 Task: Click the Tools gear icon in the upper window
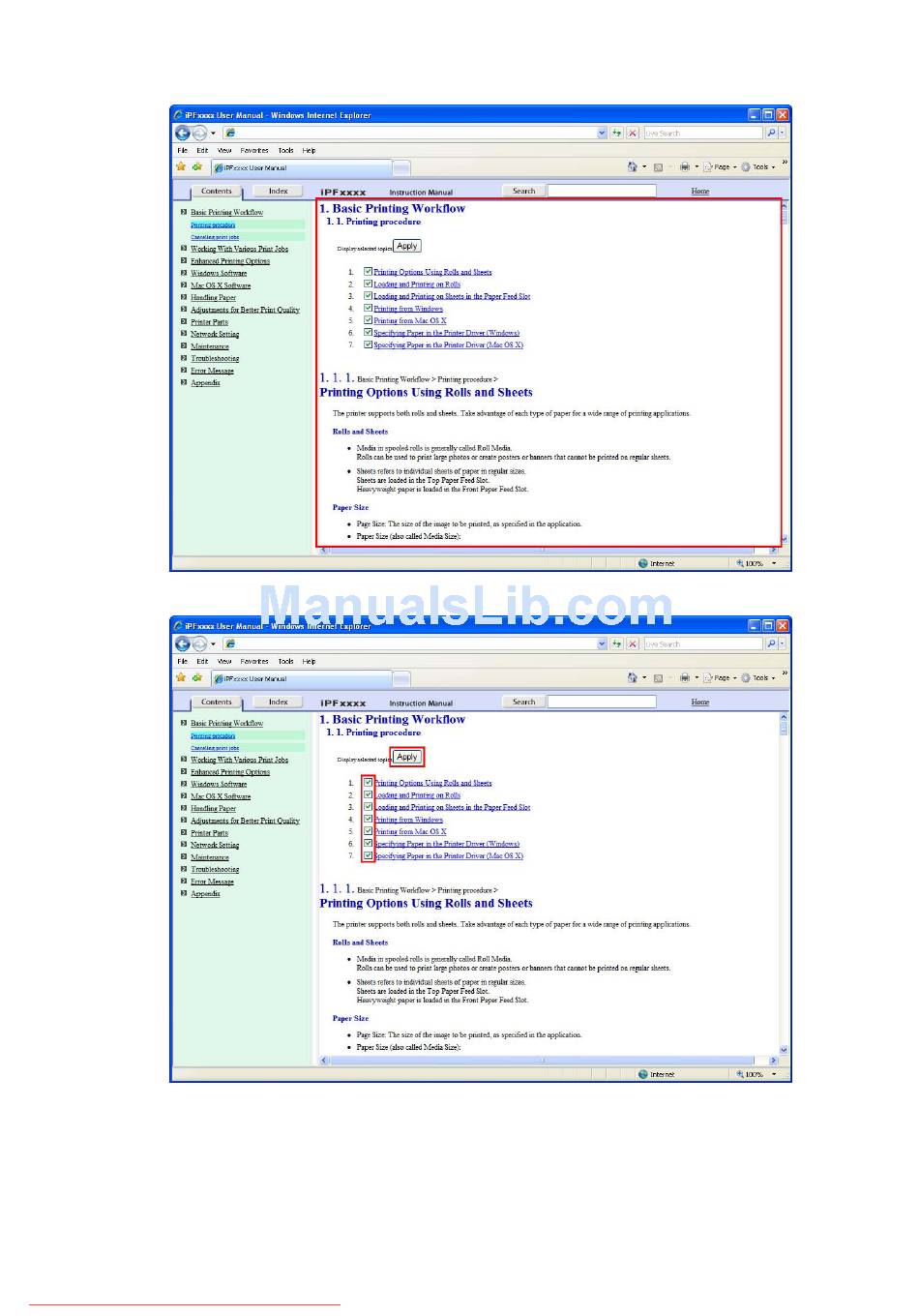point(746,166)
